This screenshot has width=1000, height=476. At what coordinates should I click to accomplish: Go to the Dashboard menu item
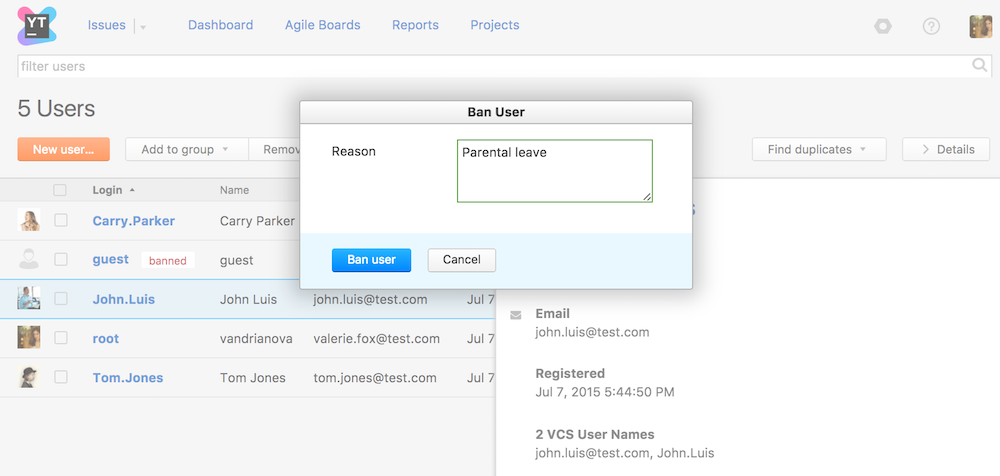(x=220, y=25)
